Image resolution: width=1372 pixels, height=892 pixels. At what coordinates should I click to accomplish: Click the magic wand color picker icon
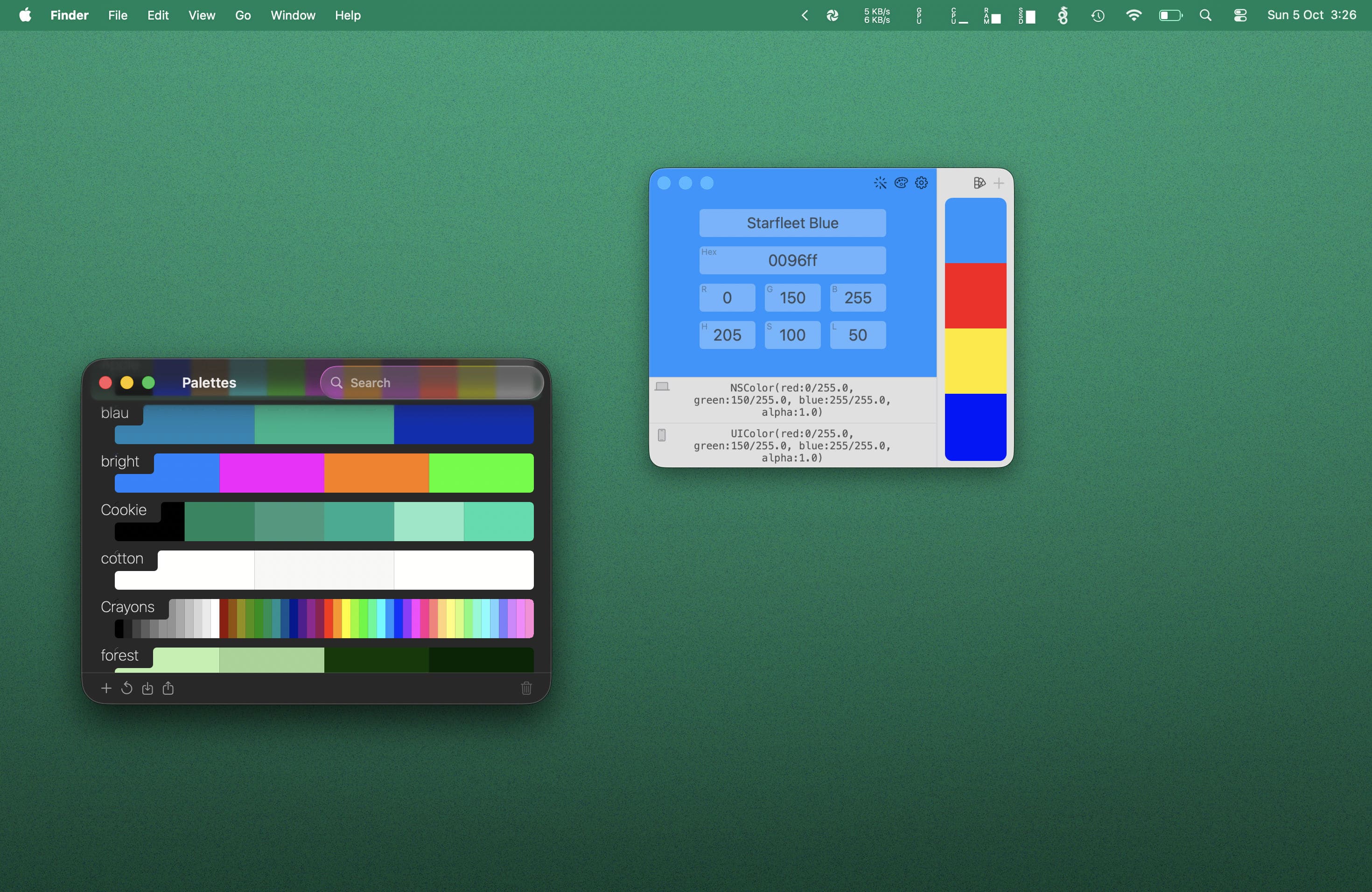pos(880,183)
